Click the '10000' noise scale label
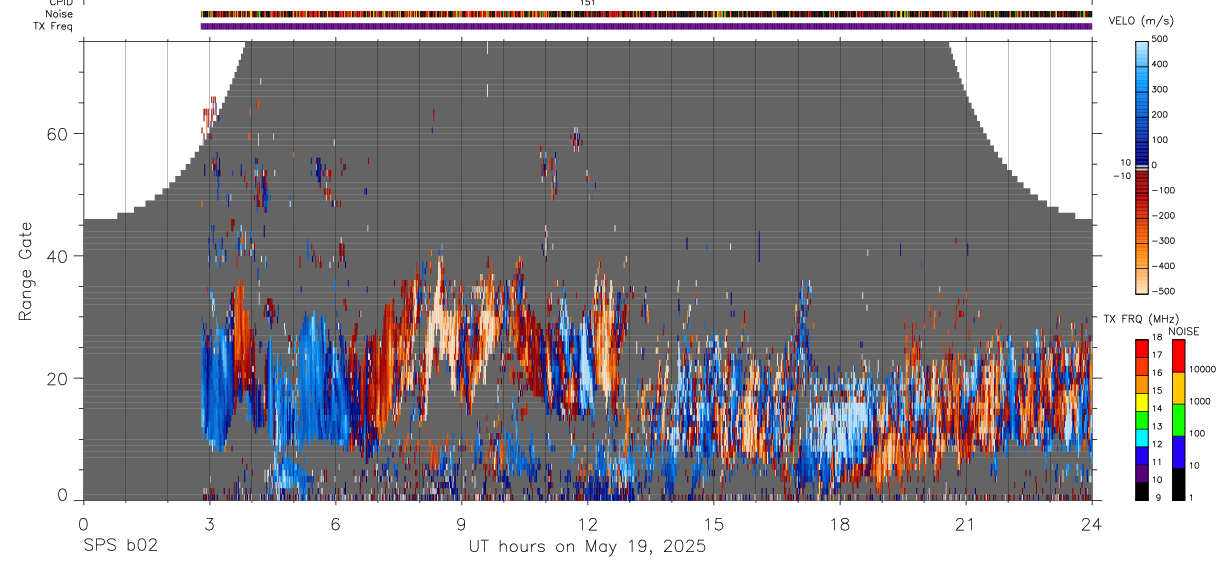Viewport: 1228px width, 567px height. tap(1202, 370)
